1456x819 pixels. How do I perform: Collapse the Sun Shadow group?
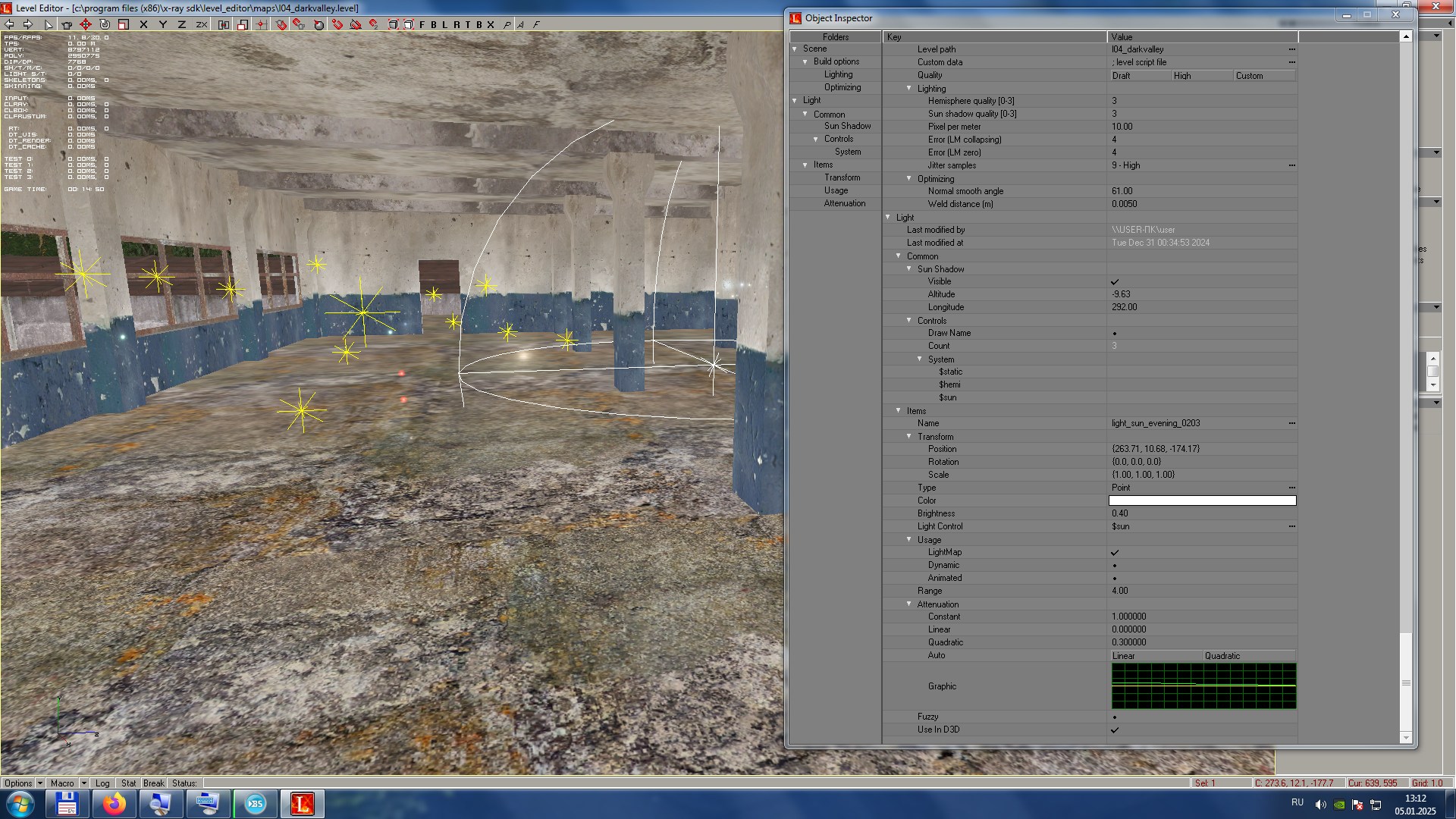click(x=908, y=268)
